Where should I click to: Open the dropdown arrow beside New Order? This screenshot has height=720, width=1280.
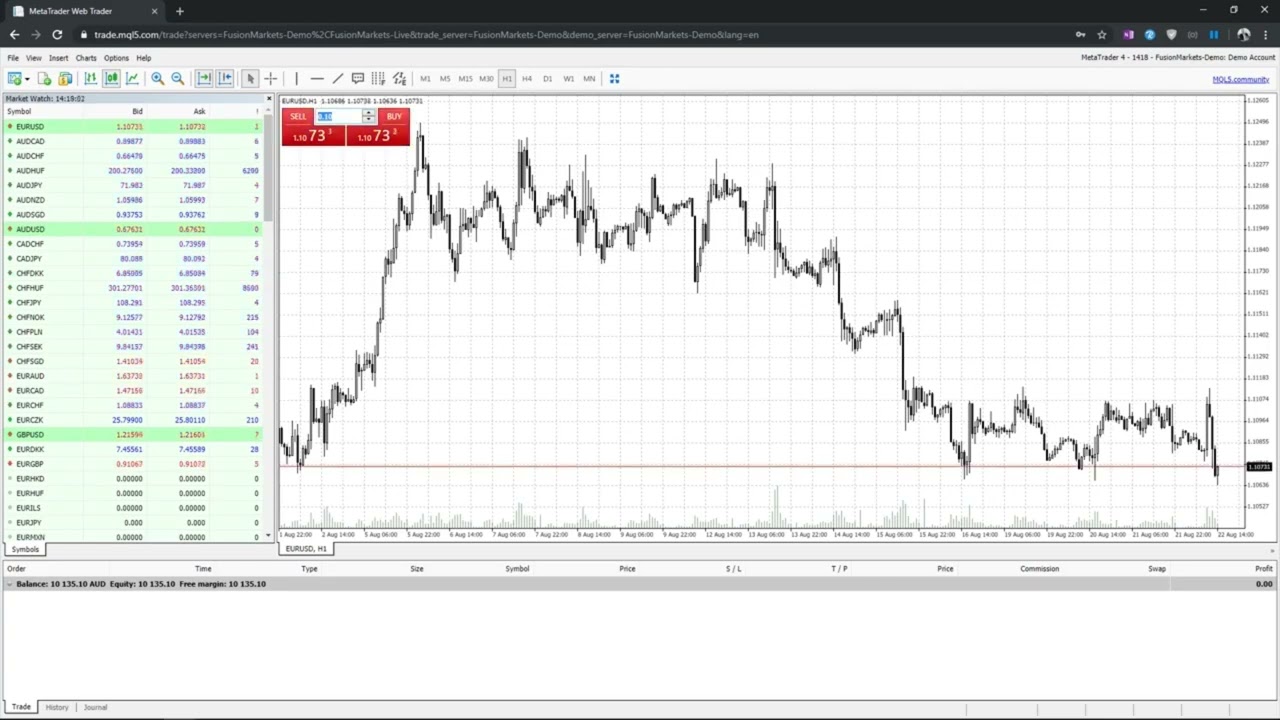pyautogui.click(x=27, y=78)
